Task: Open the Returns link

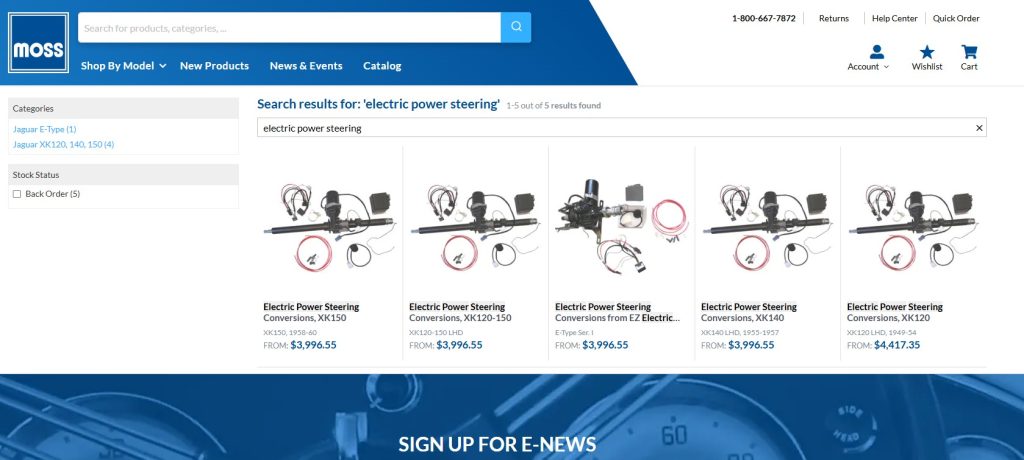Action: [x=834, y=18]
